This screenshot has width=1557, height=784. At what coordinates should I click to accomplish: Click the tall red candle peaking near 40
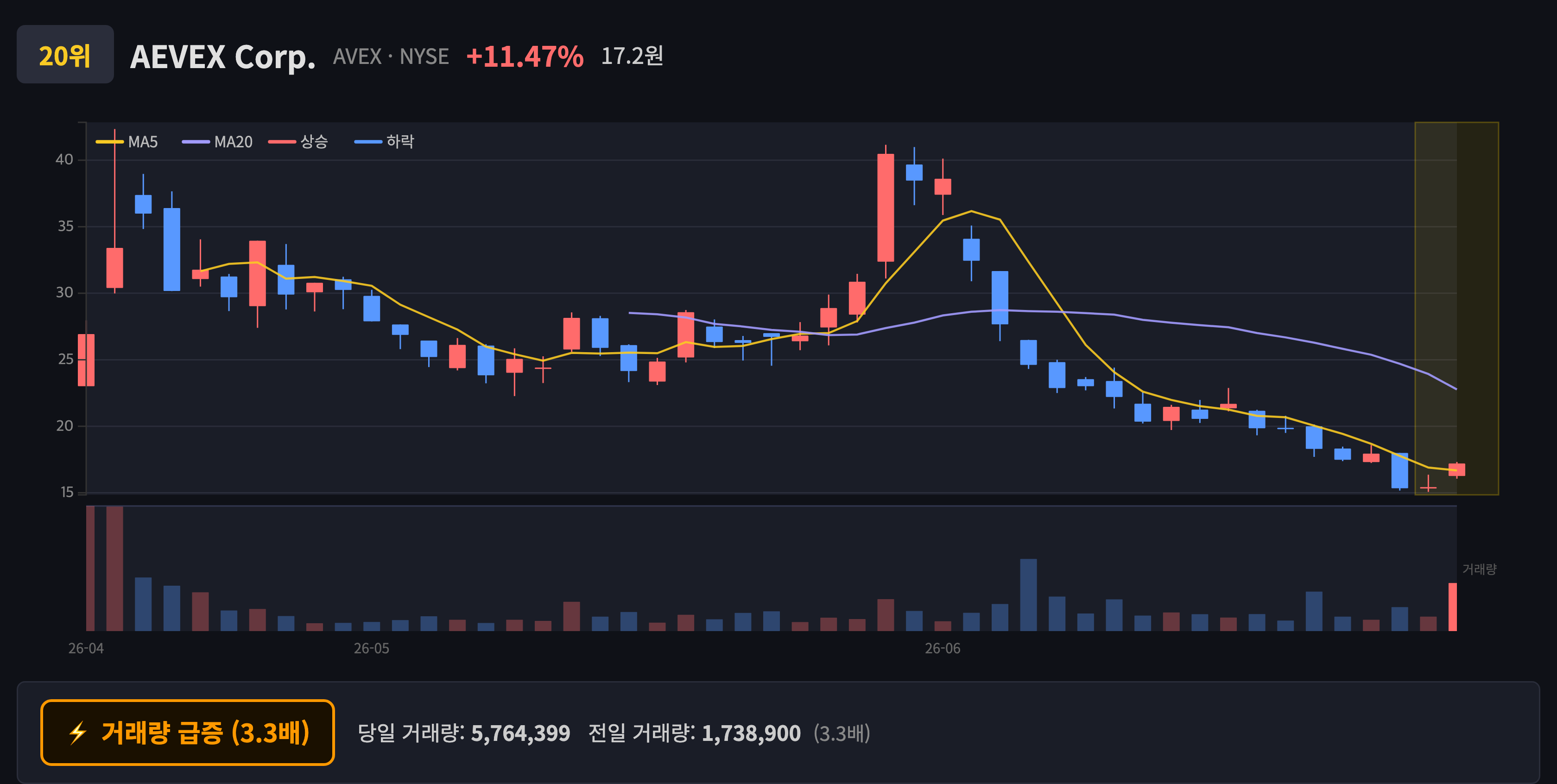point(886,207)
